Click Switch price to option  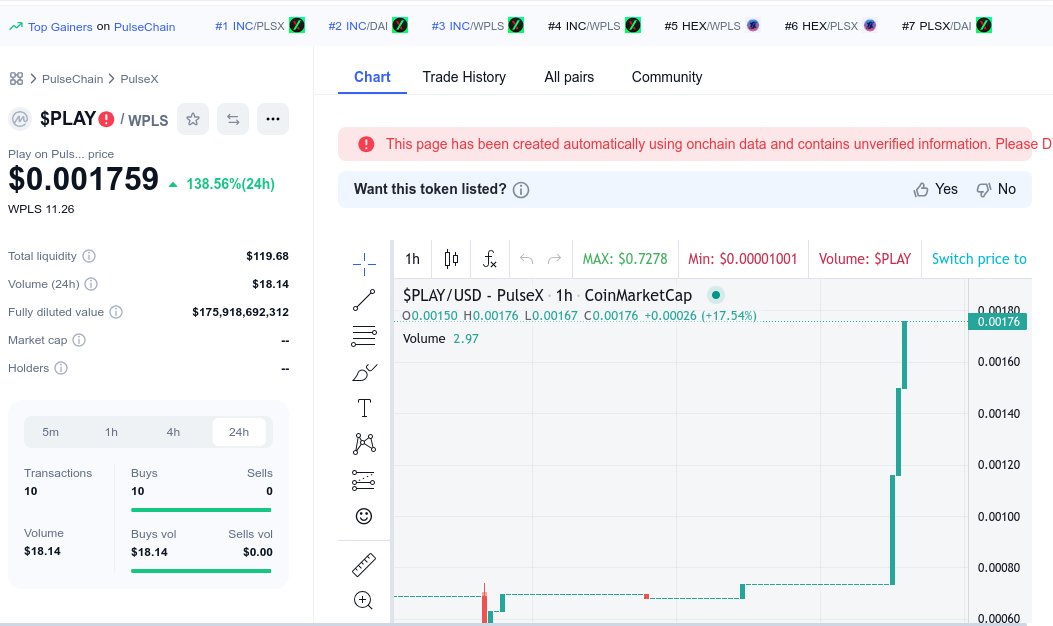coord(978,259)
